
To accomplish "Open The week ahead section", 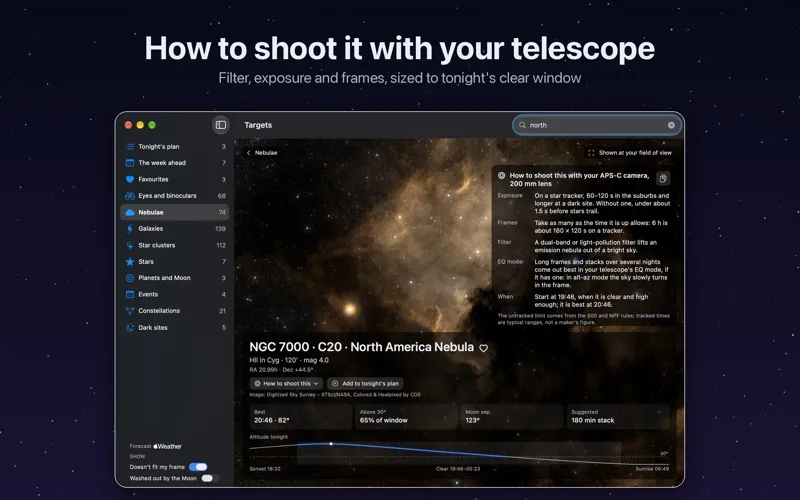I will [x=175, y=163].
